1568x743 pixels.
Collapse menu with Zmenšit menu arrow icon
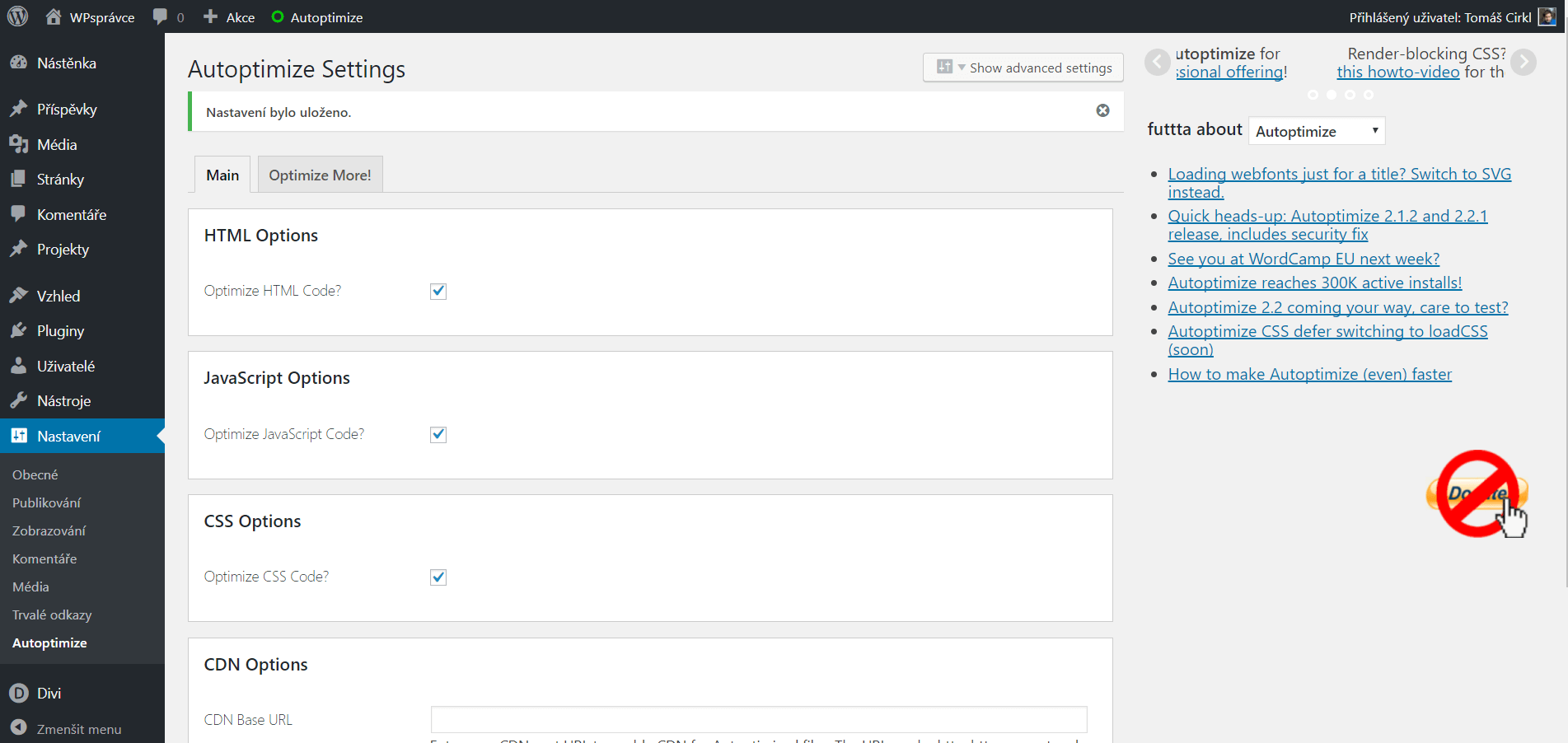pos(18,728)
